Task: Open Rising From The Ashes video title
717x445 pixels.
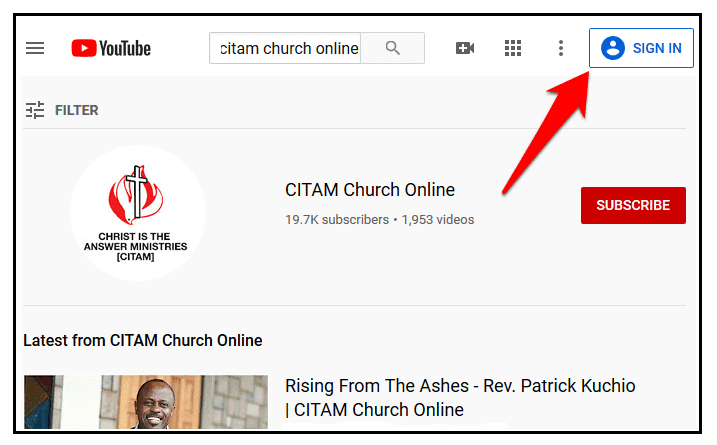Action: click(460, 398)
